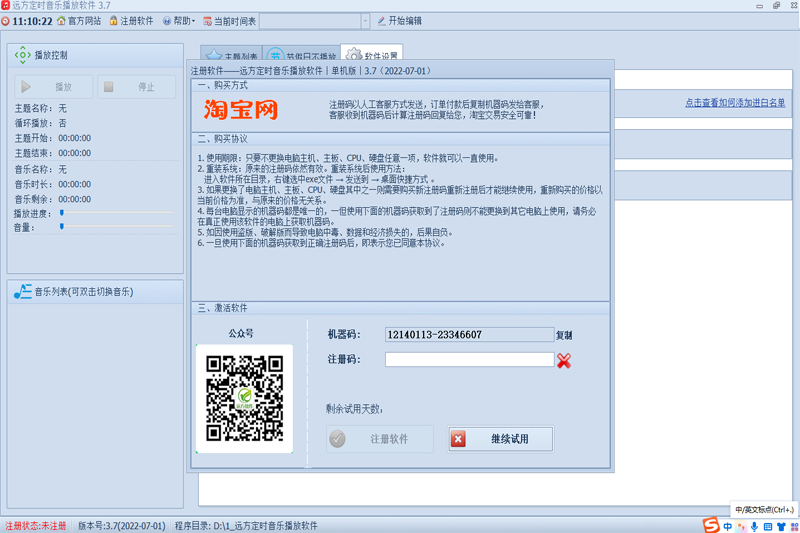This screenshot has height=533, width=800.
Task: Click the 播放 play button
Action: pos(54,87)
